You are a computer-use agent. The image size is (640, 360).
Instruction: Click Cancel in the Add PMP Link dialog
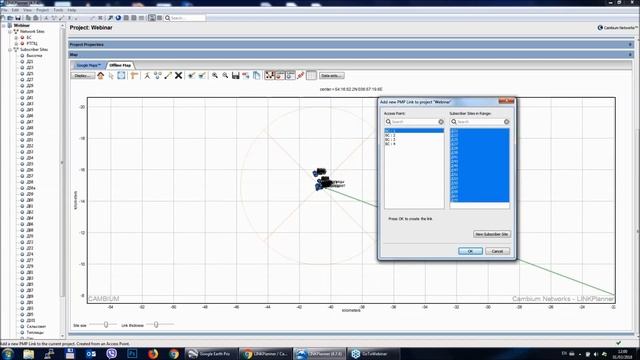click(497, 251)
